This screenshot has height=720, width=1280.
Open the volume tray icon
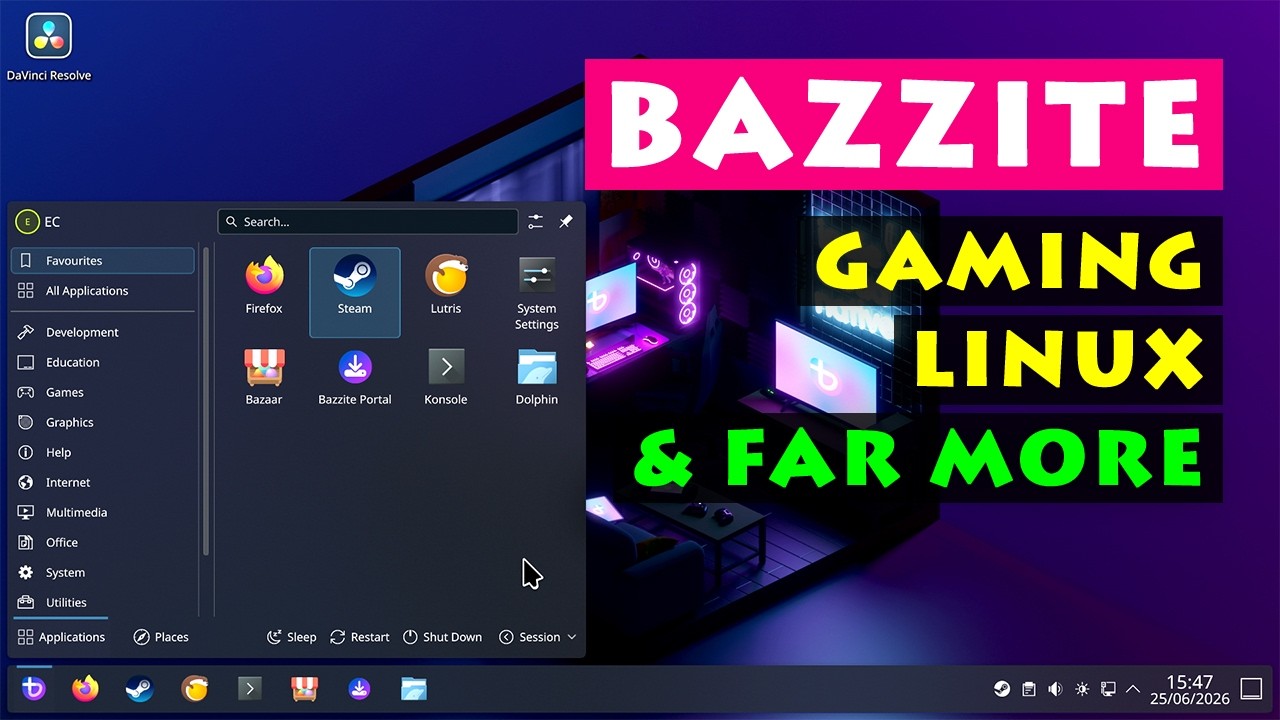click(1054, 689)
